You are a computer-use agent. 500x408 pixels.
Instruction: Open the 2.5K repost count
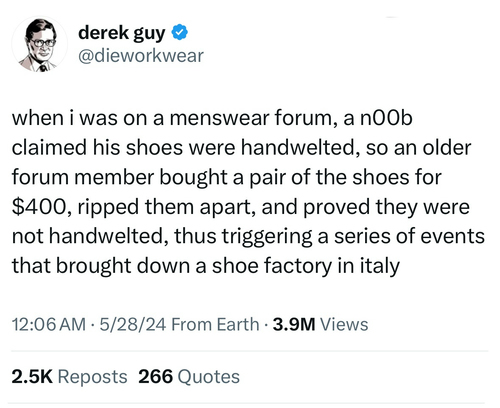click(32, 377)
